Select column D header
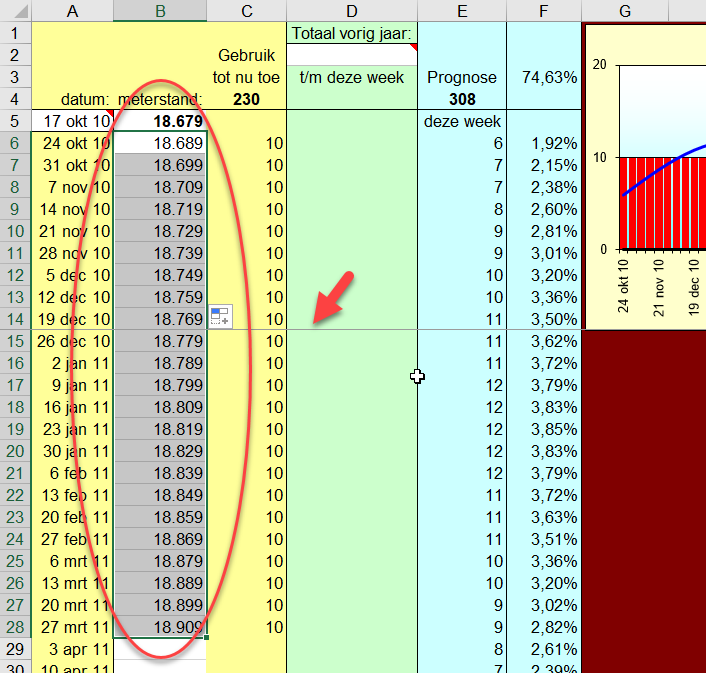The image size is (706, 673). pos(352,11)
